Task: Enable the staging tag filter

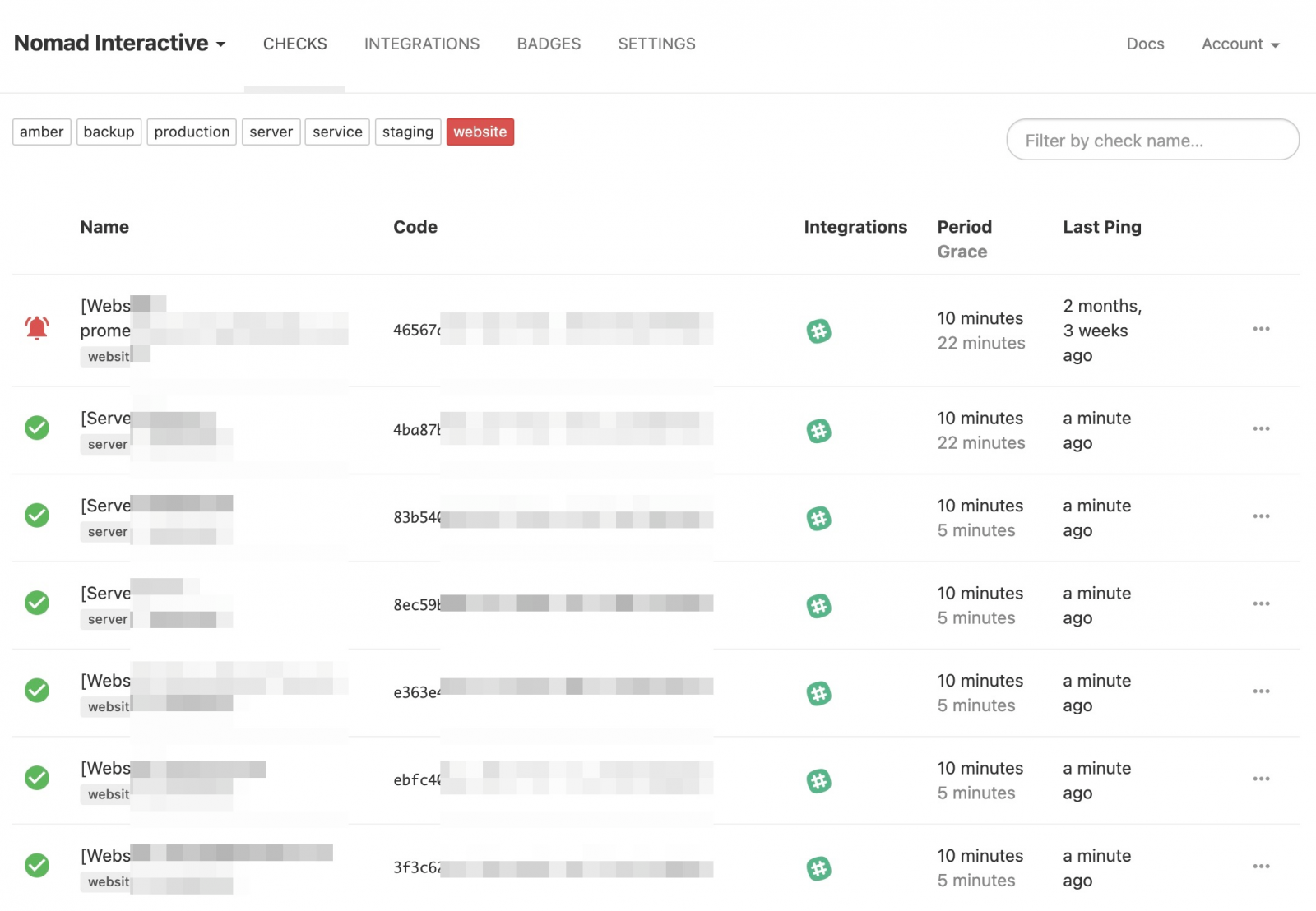Action: [407, 132]
